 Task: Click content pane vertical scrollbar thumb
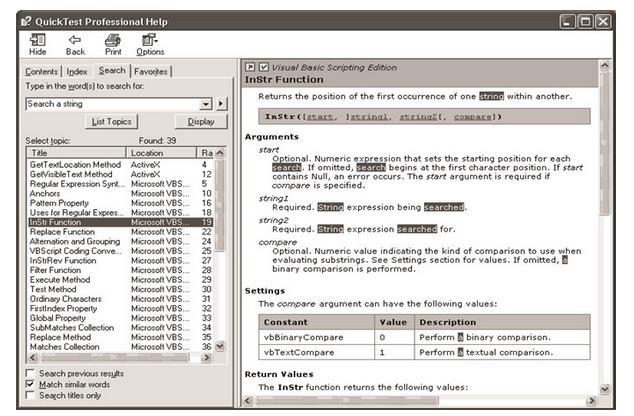604,144
